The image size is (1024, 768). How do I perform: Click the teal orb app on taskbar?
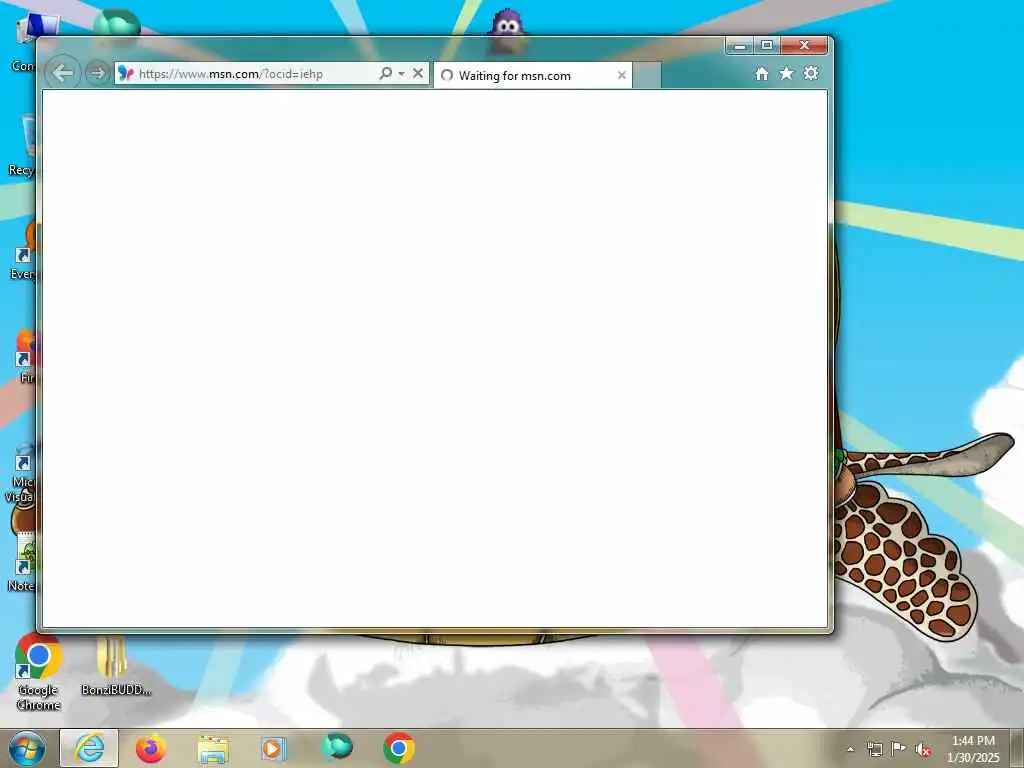(336, 746)
